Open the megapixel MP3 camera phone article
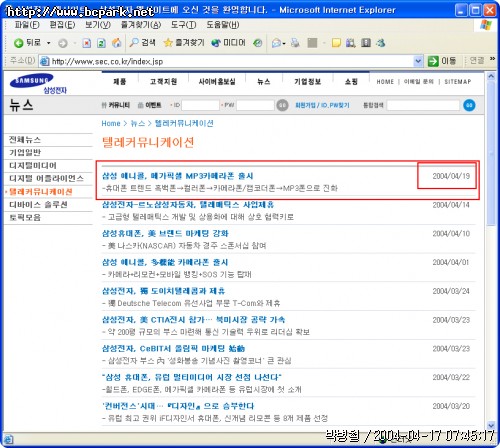The width and height of the screenshot is (500, 448). pos(178,176)
